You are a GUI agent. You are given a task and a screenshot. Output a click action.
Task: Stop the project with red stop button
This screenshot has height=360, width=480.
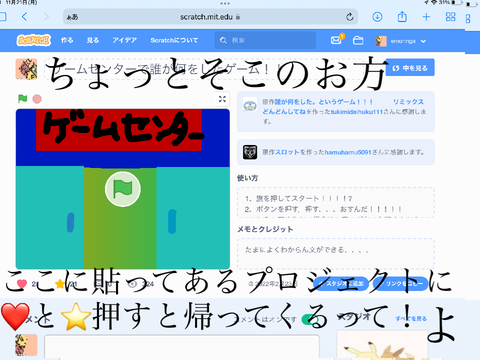[x=37, y=99]
